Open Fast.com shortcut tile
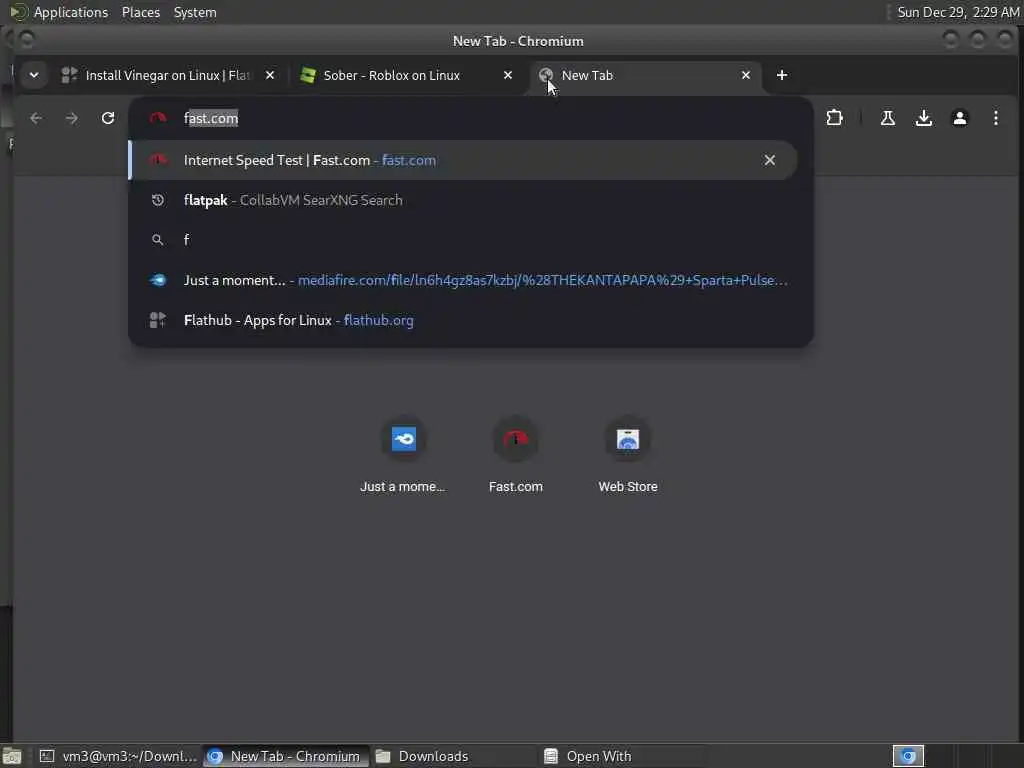The width and height of the screenshot is (1024, 768). click(x=515, y=454)
